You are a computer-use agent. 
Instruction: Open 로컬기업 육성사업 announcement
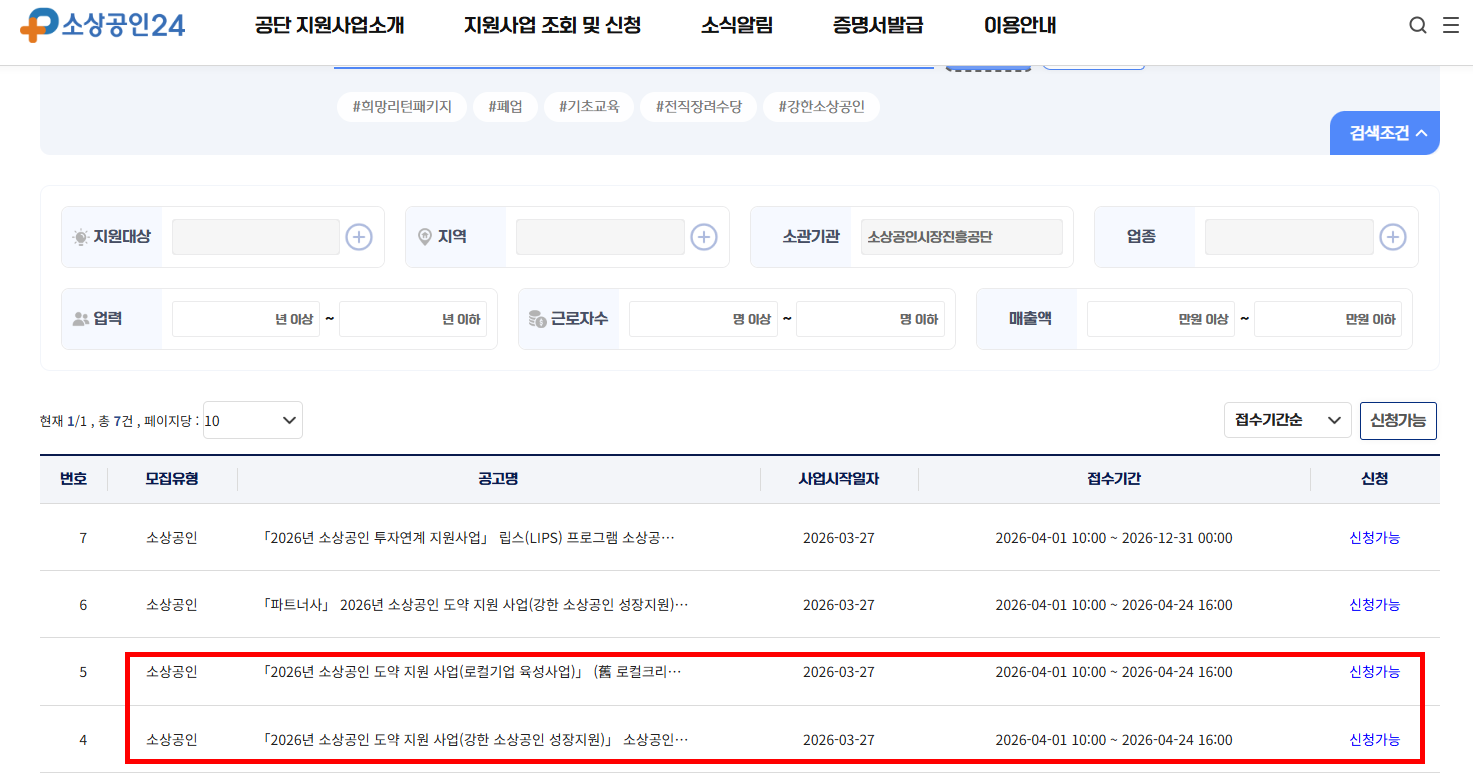pos(472,672)
